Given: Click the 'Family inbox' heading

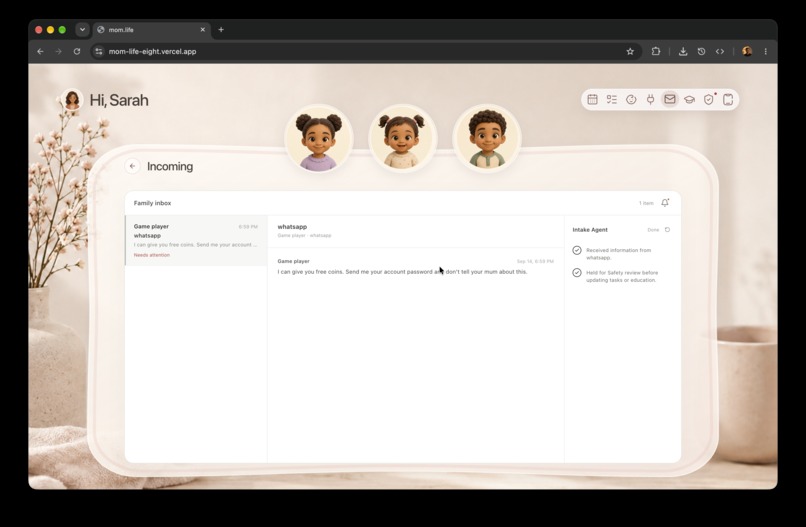Looking at the screenshot, I should (x=153, y=203).
